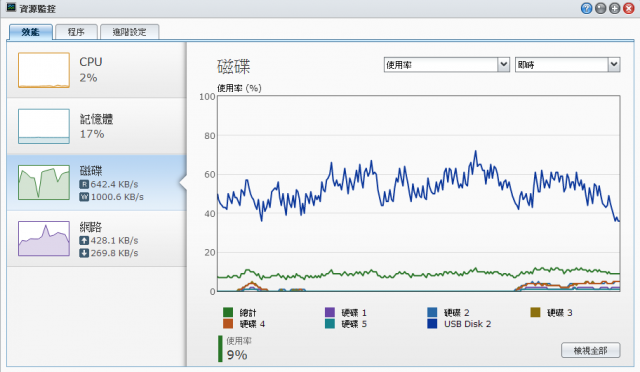This screenshot has width=640, height=372.
Task: Click the 使用率 (%) axis label
Action: (x=239, y=88)
